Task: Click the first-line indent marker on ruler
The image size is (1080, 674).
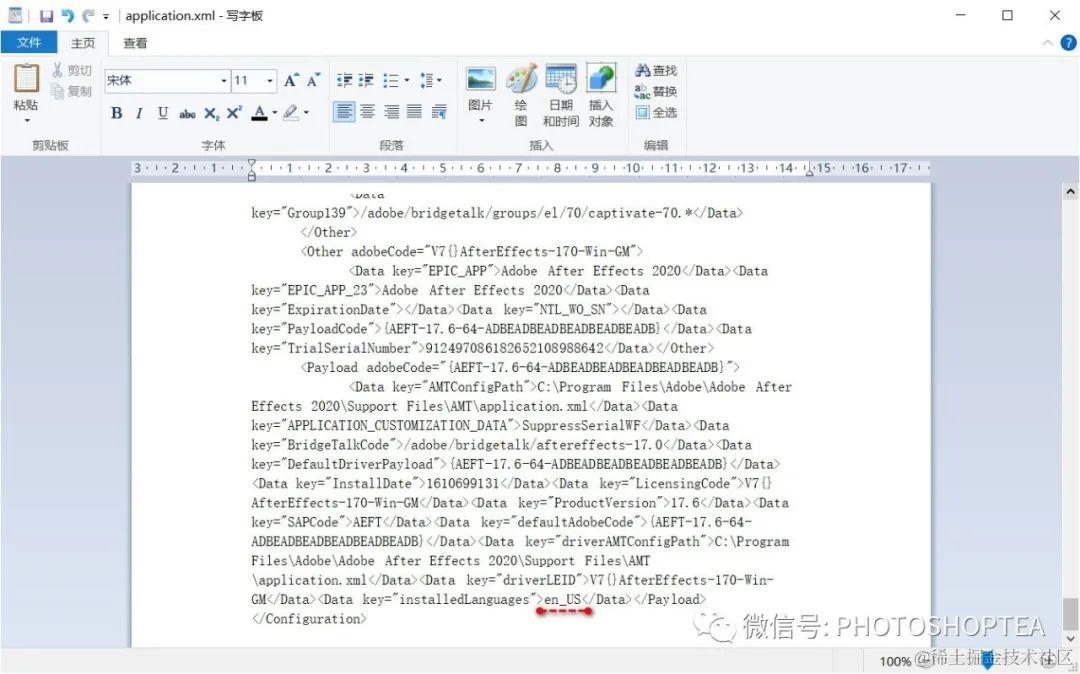Action: tap(251, 164)
